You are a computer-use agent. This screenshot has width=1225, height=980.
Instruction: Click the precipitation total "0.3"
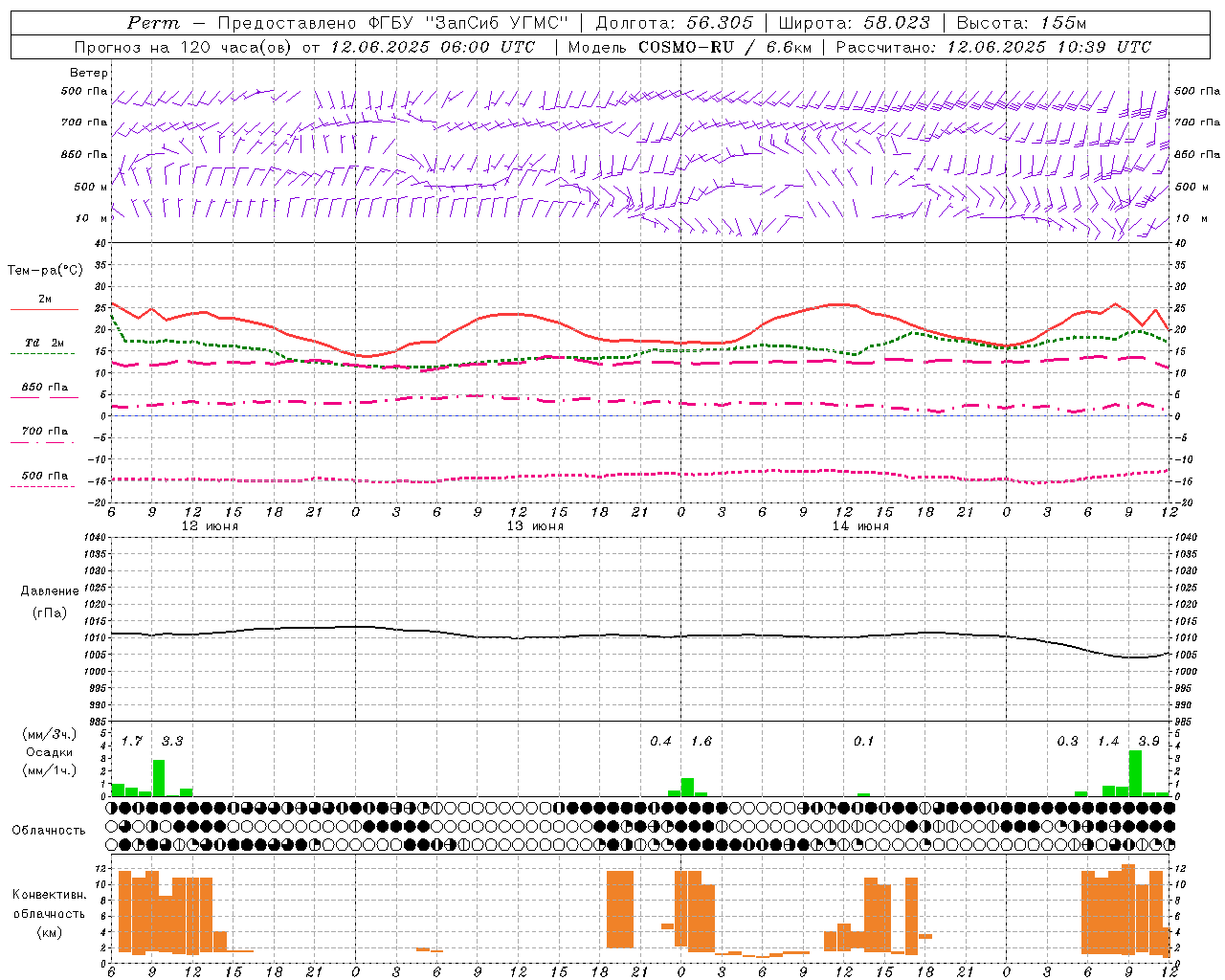point(1067,742)
